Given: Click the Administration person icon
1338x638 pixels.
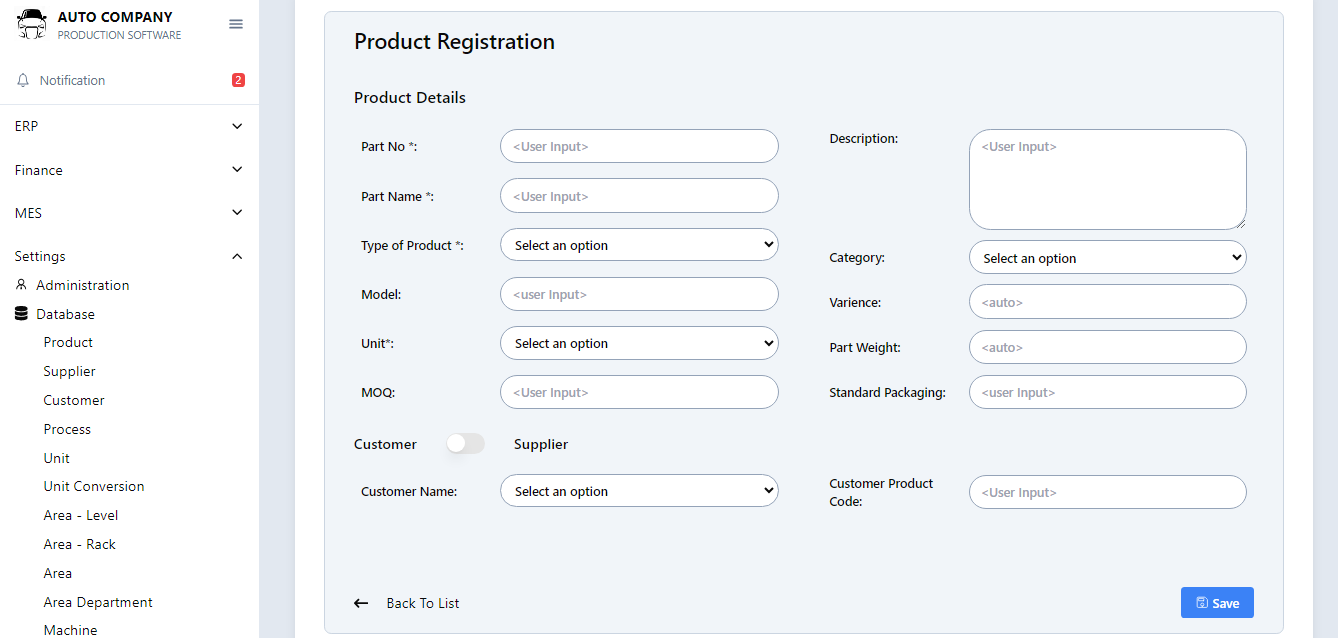Looking at the screenshot, I should [21, 285].
